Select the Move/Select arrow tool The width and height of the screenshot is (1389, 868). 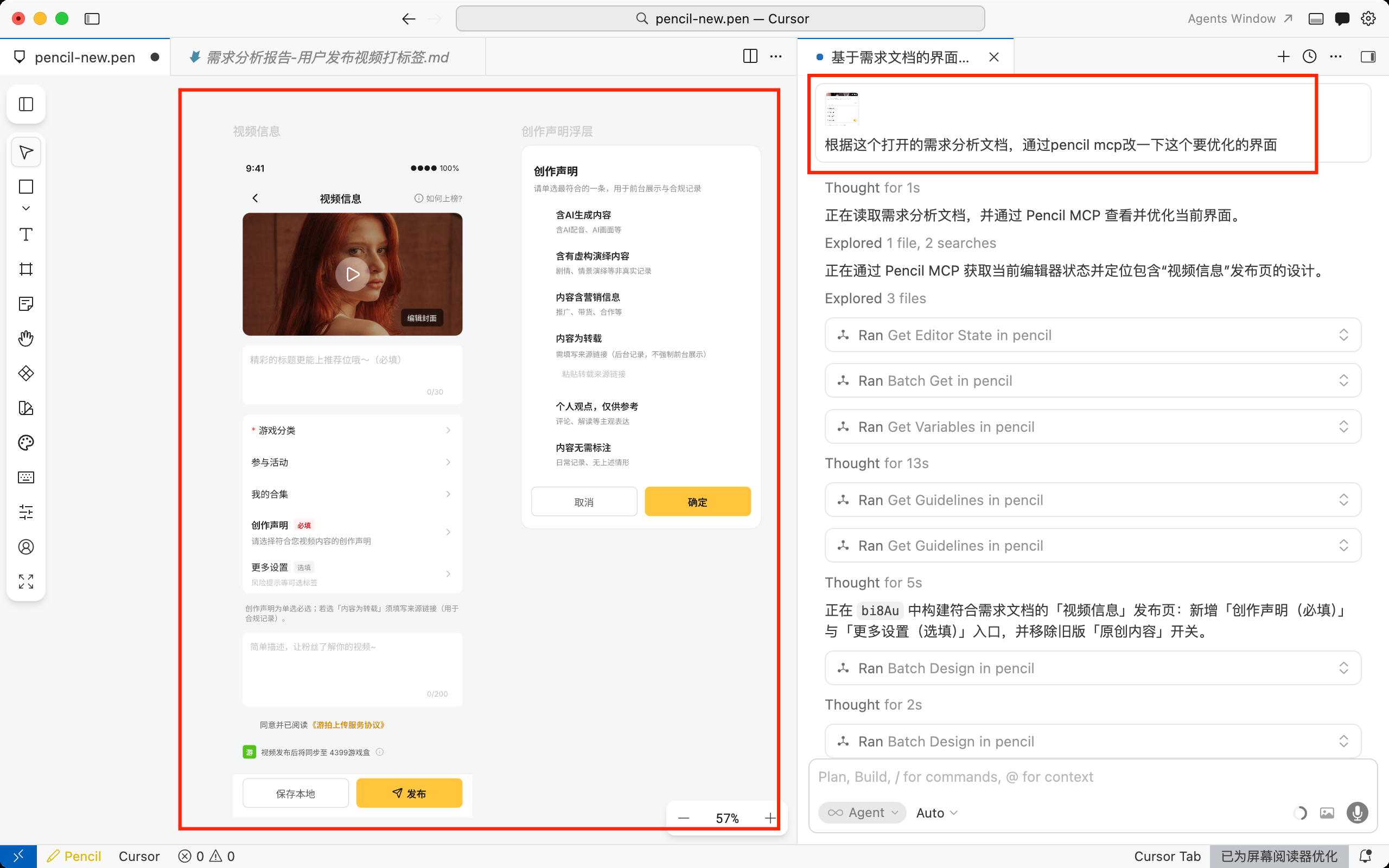(26, 152)
